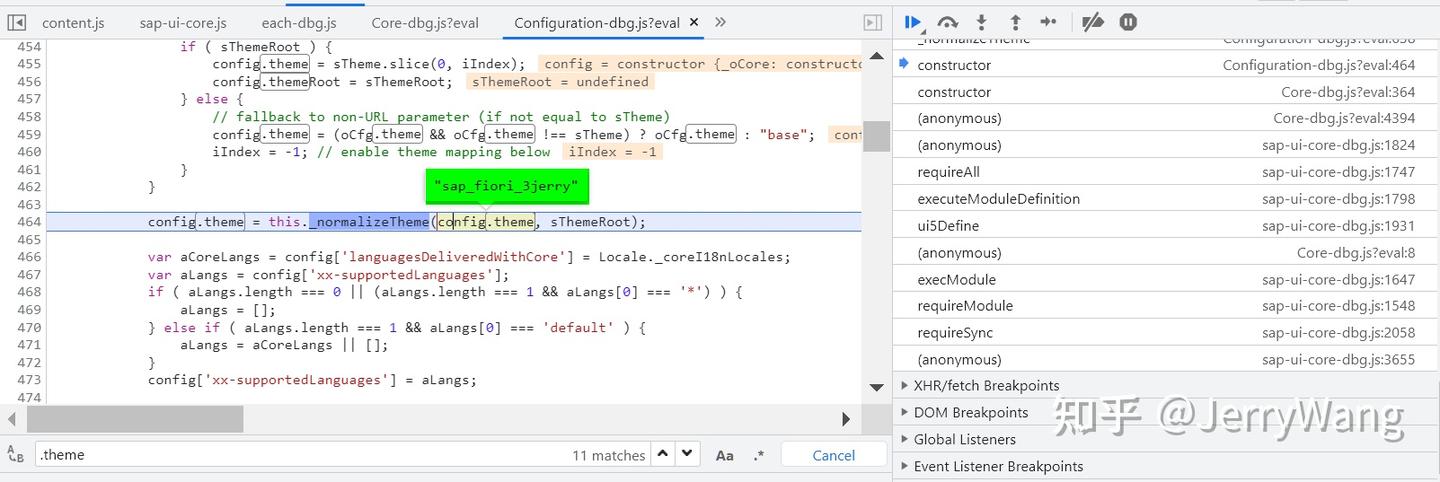This screenshot has height=482, width=1440.
Task: Select constructor frame at Configuration-dbg.js?eval:464
Action: click(x=1166, y=65)
